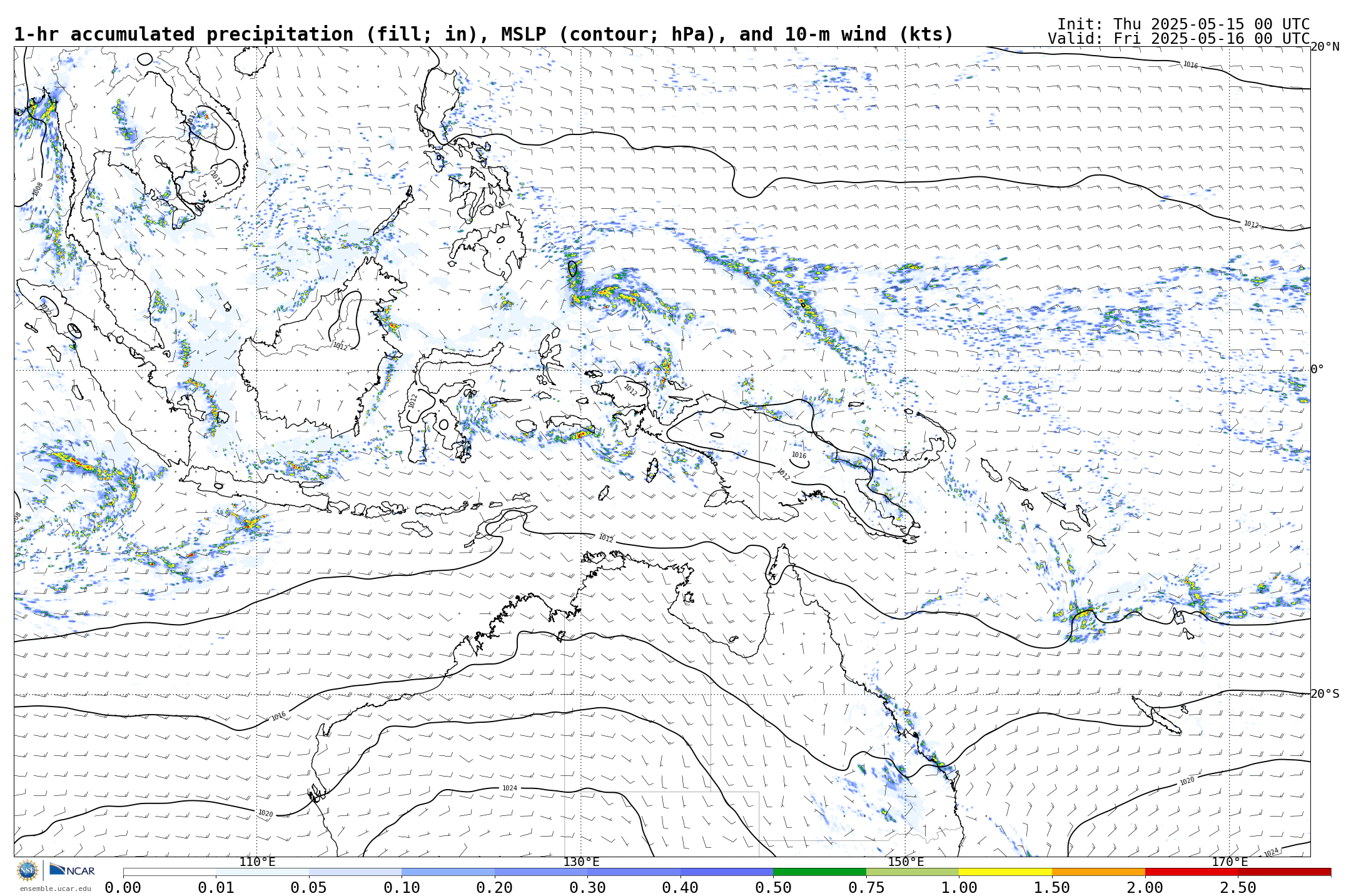Click the 20°N latitude label

[x=1325, y=47]
